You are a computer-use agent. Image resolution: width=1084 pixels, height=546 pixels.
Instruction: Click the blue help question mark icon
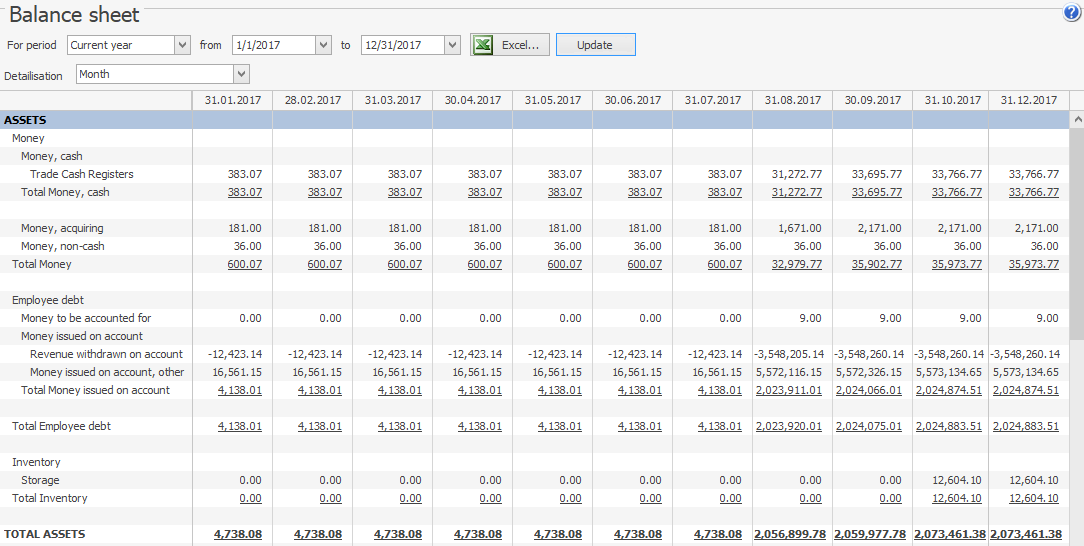click(1072, 13)
